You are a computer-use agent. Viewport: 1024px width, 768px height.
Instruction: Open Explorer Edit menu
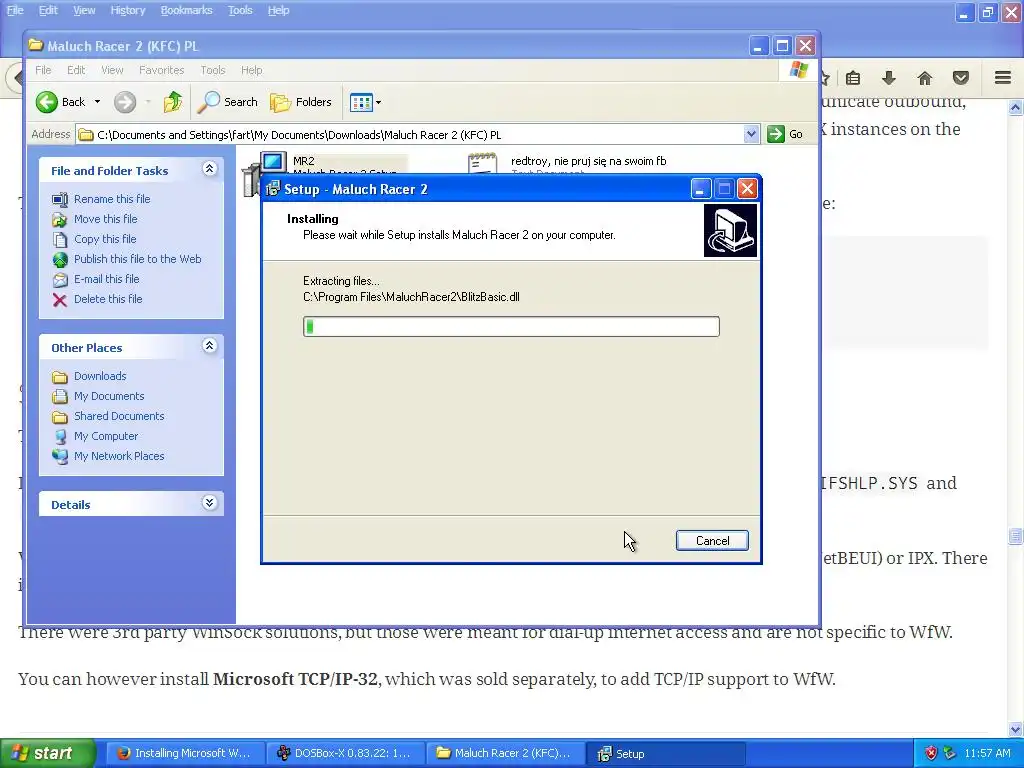click(x=76, y=70)
